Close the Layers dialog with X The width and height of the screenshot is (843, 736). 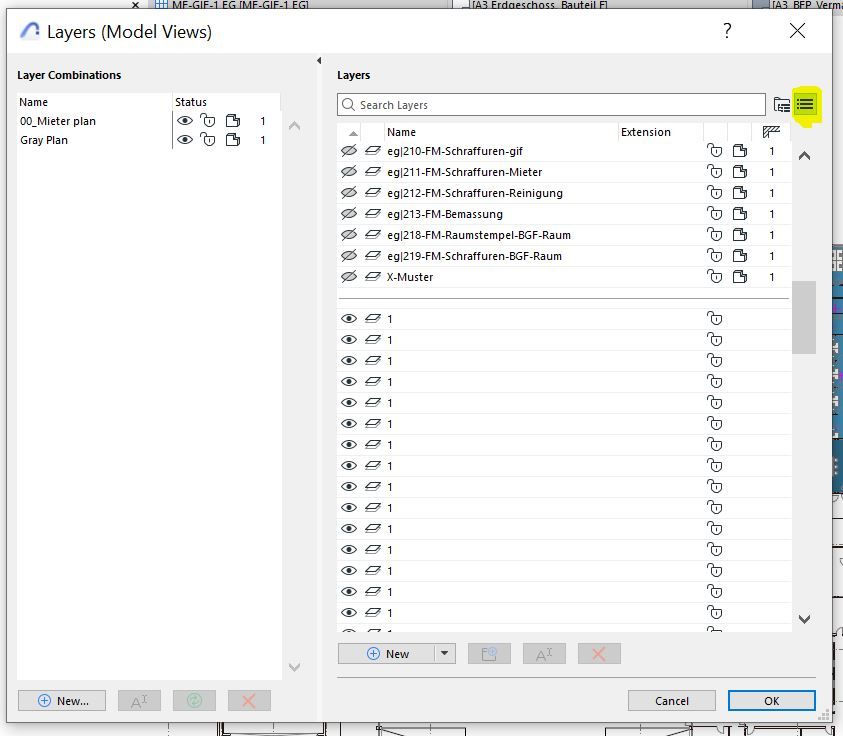(797, 31)
